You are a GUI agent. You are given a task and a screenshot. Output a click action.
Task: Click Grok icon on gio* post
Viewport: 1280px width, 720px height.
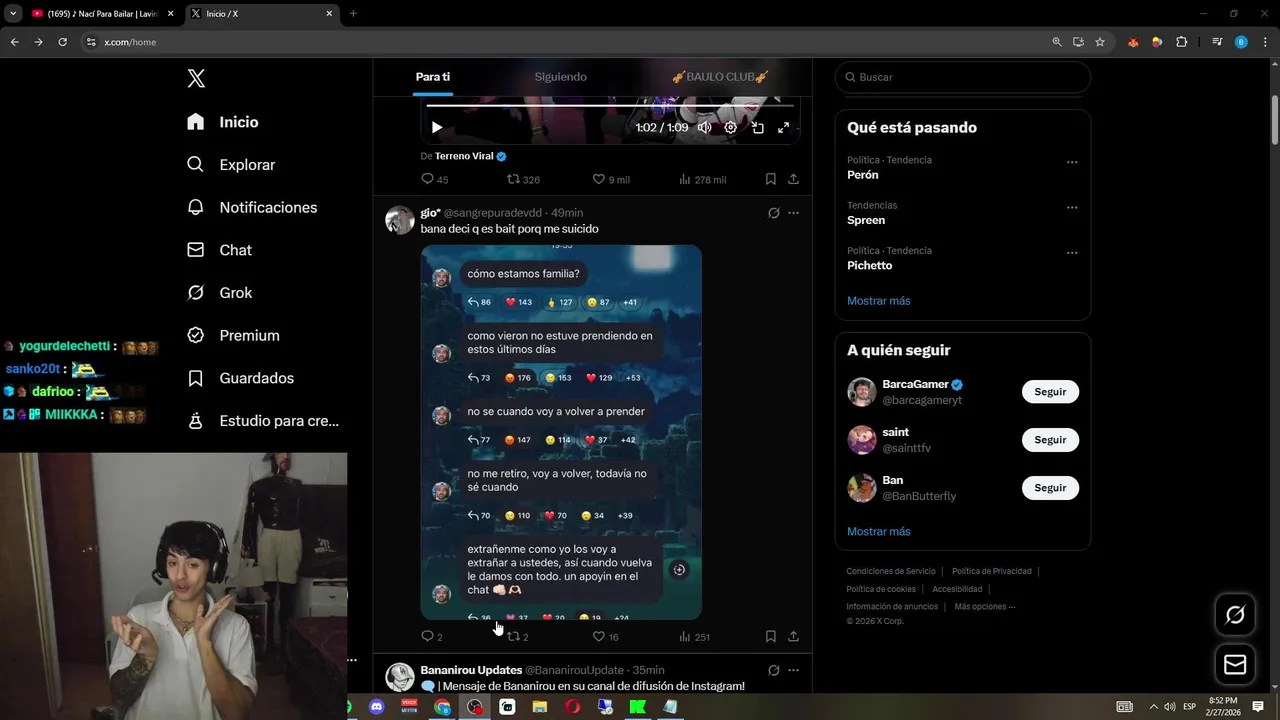click(773, 213)
